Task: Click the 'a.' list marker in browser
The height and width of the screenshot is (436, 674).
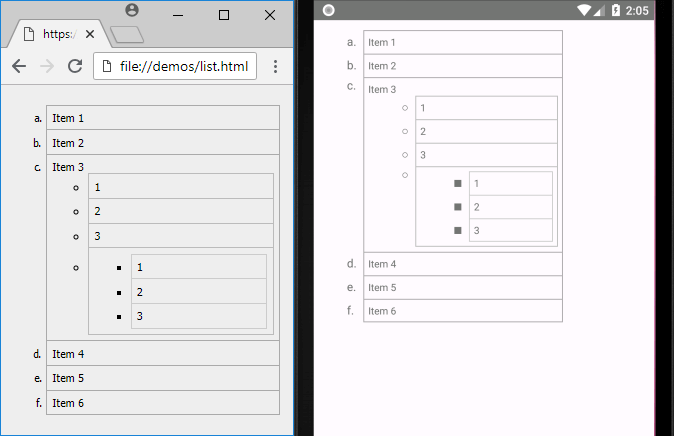Action: pyautogui.click(x=38, y=118)
